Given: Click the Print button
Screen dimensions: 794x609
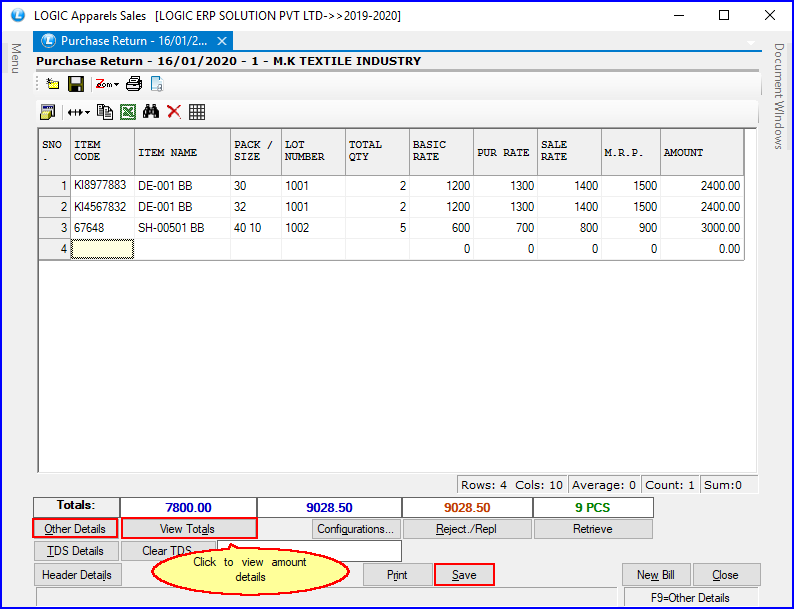Looking at the screenshot, I should 397,575.
